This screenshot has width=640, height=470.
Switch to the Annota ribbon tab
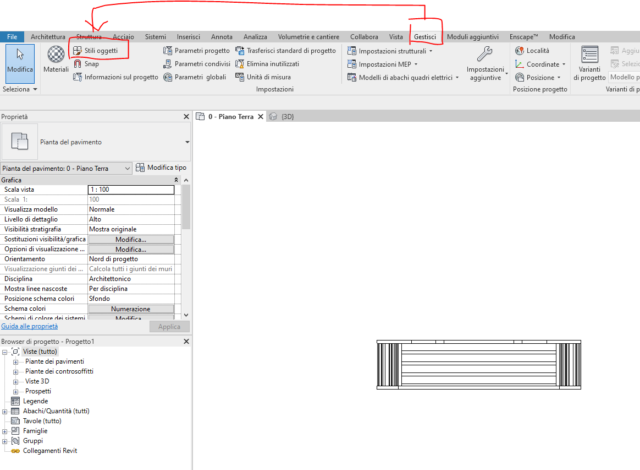click(x=222, y=37)
